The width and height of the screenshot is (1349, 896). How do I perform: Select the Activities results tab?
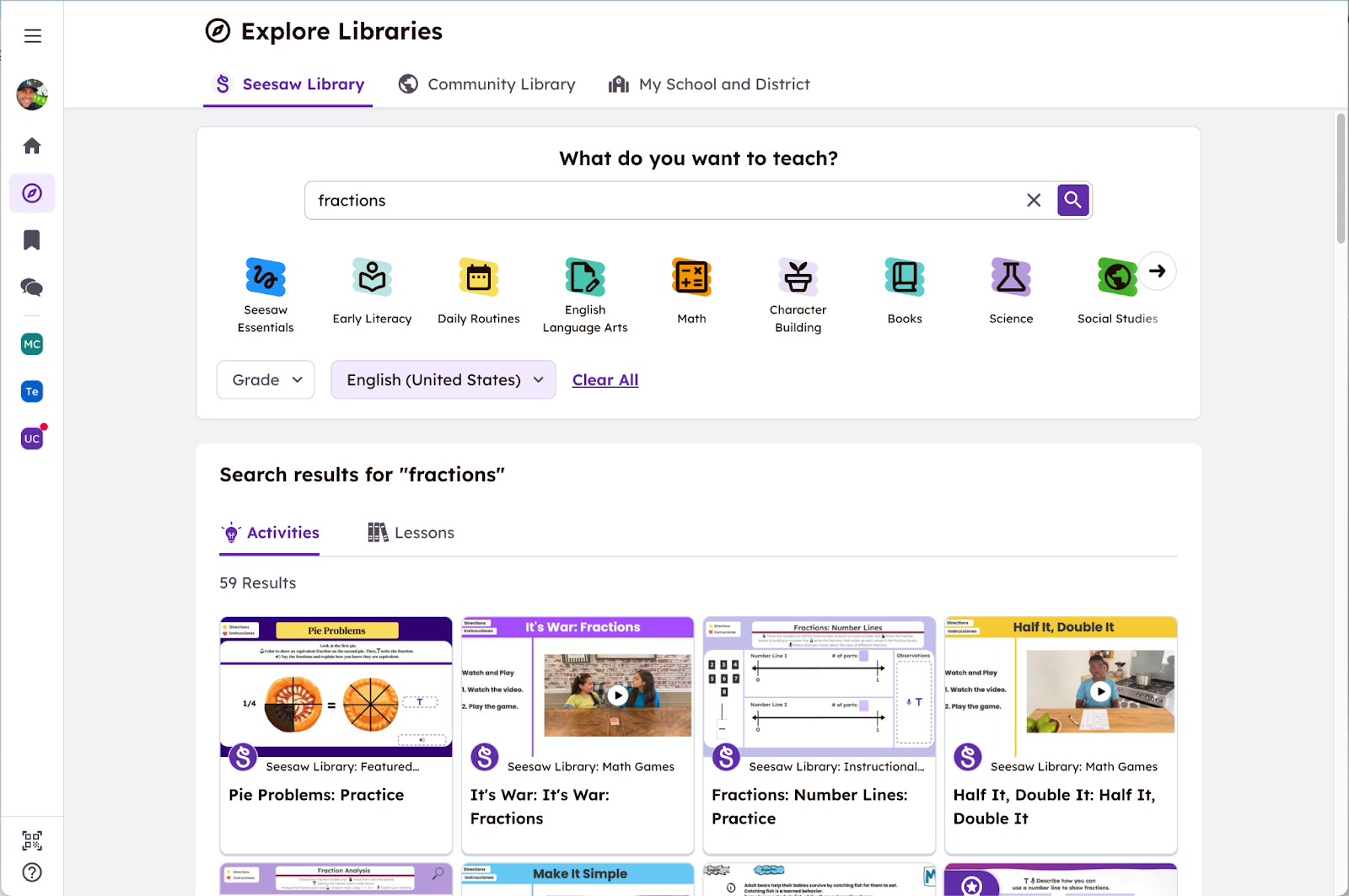[270, 533]
